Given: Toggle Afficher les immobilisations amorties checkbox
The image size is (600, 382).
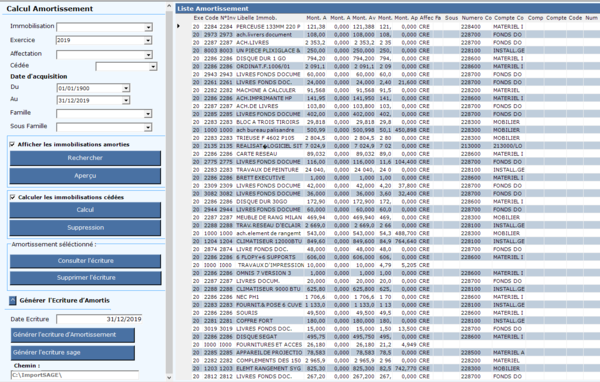Looking at the screenshot, I should (12, 144).
